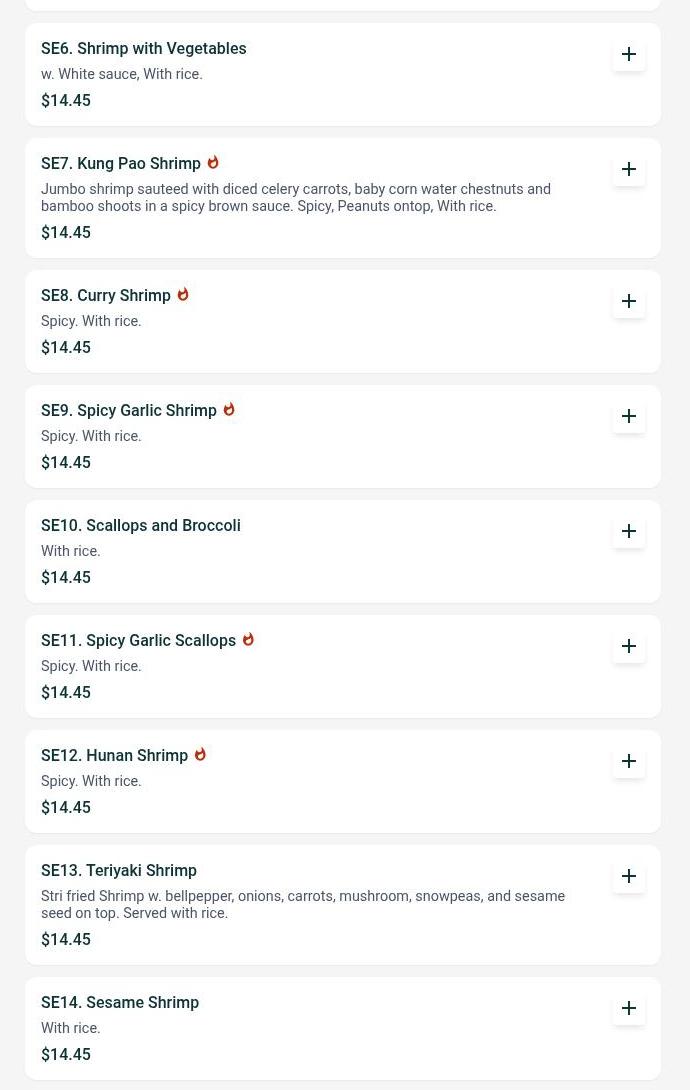
Task: Add SE6 Shrimp with Vegetables using plus icon
Action: click(x=629, y=54)
